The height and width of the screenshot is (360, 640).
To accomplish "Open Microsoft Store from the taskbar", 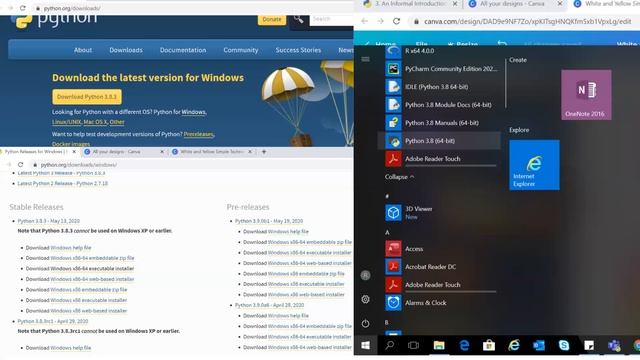I will 489,345.
